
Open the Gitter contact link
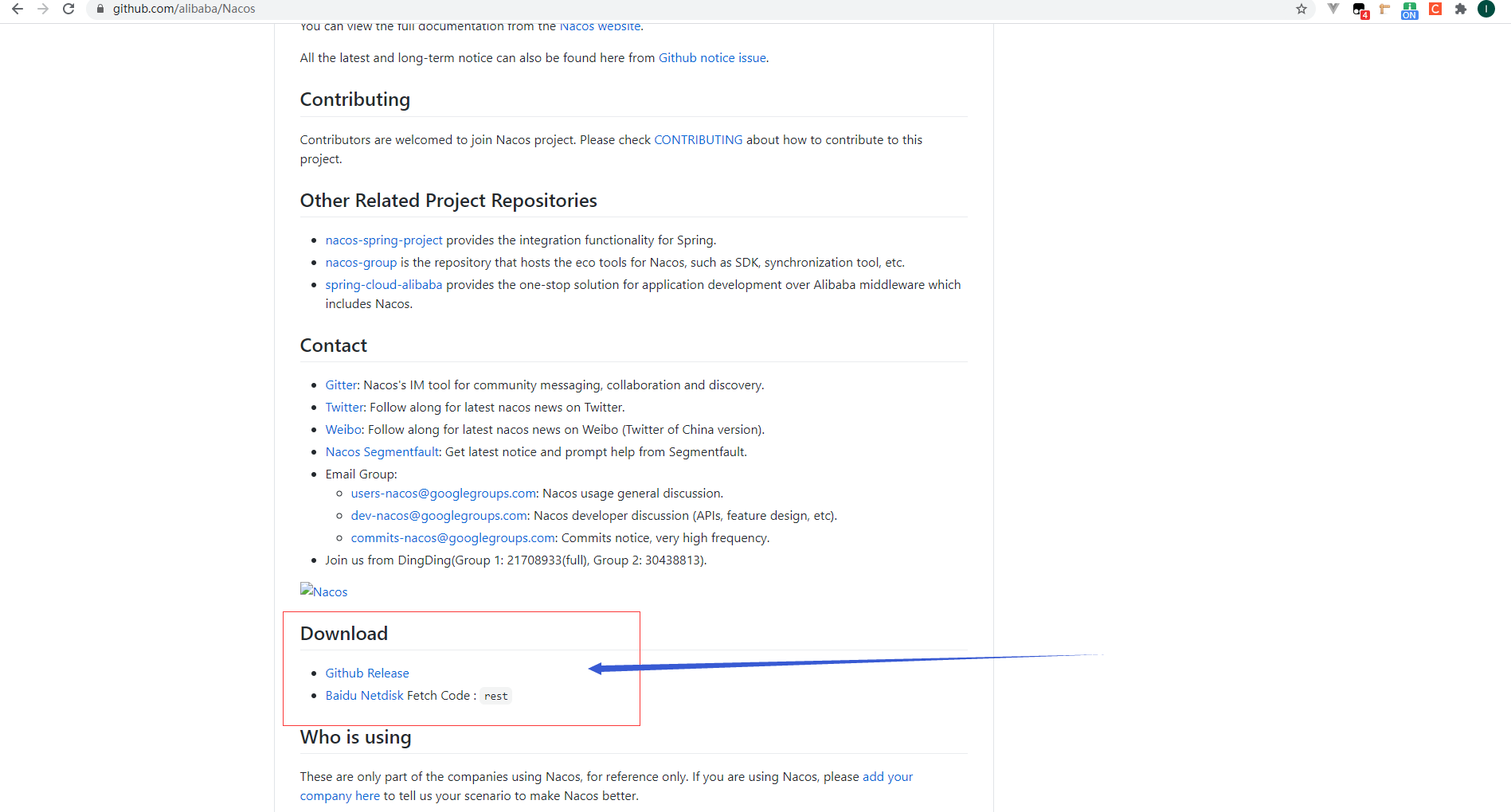click(x=341, y=385)
